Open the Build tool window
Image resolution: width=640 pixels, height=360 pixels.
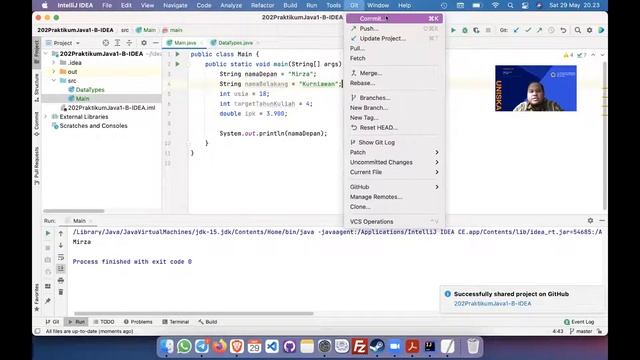click(x=208, y=322)
